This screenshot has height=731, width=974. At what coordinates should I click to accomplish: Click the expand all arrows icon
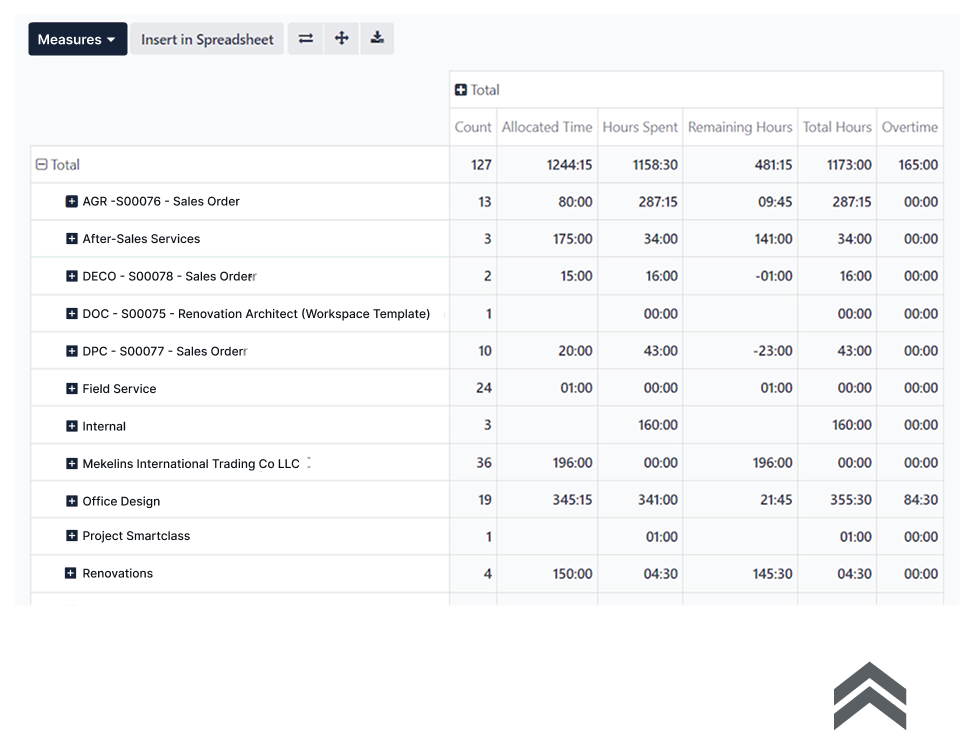[x=341, y=39]
